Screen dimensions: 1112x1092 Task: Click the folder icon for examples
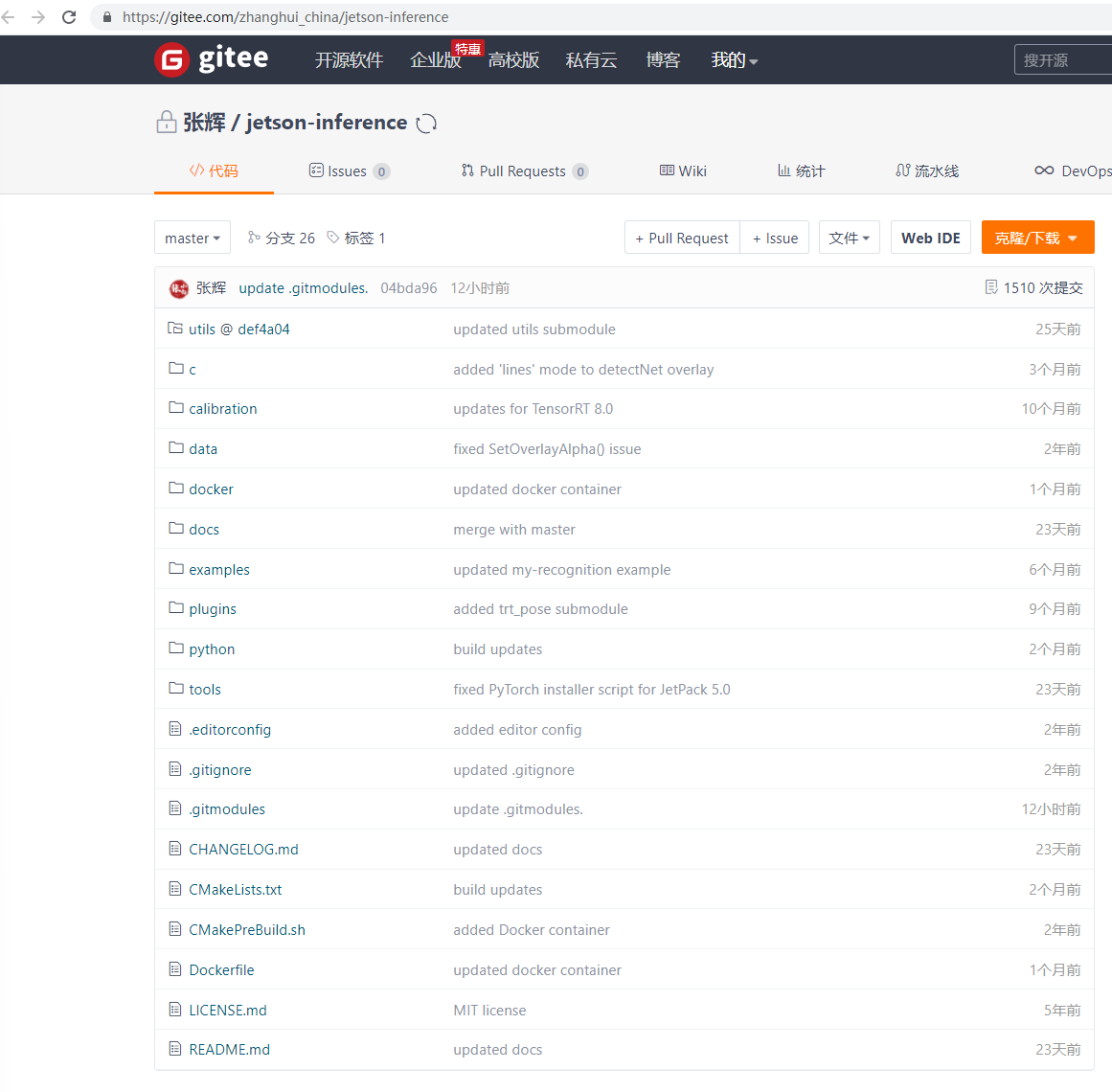pos(176,568)
